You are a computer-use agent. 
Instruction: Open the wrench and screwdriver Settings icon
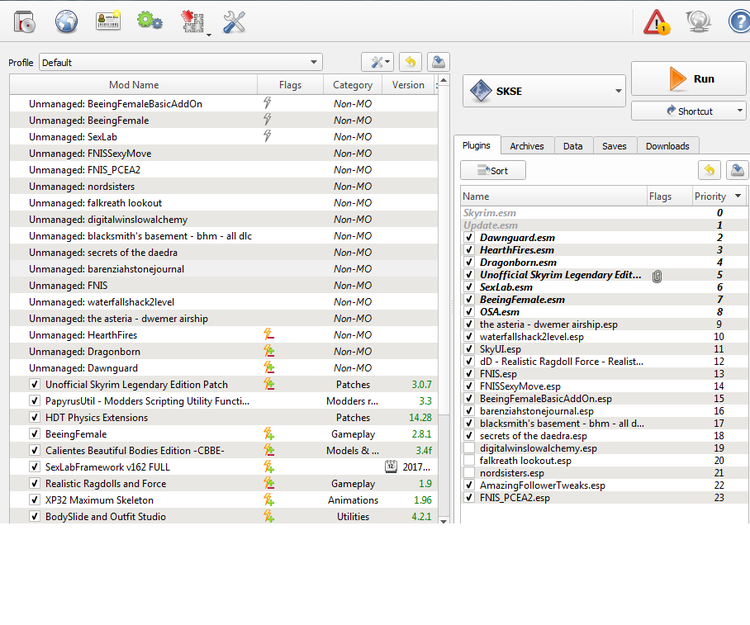pyautogui.click(x=234, y=22)
